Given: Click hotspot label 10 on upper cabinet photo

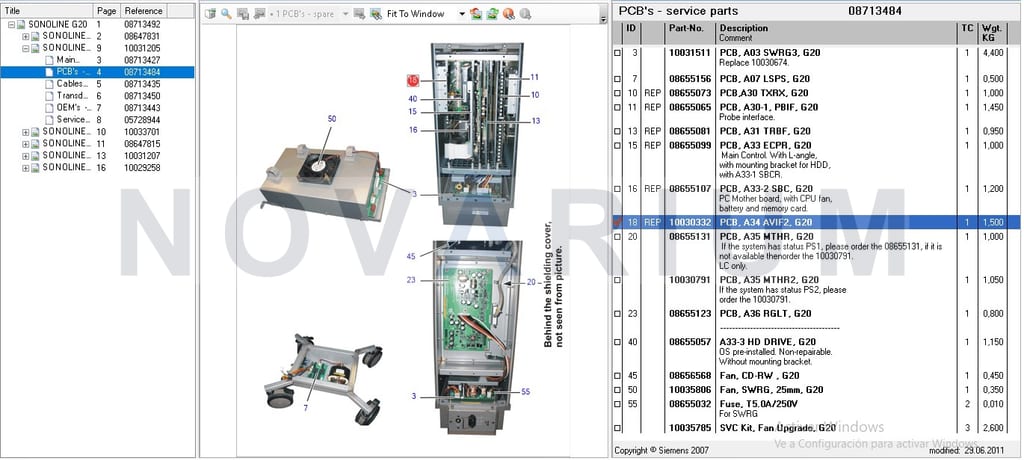Looking at the screenshot, I should (x=535, y=95).
